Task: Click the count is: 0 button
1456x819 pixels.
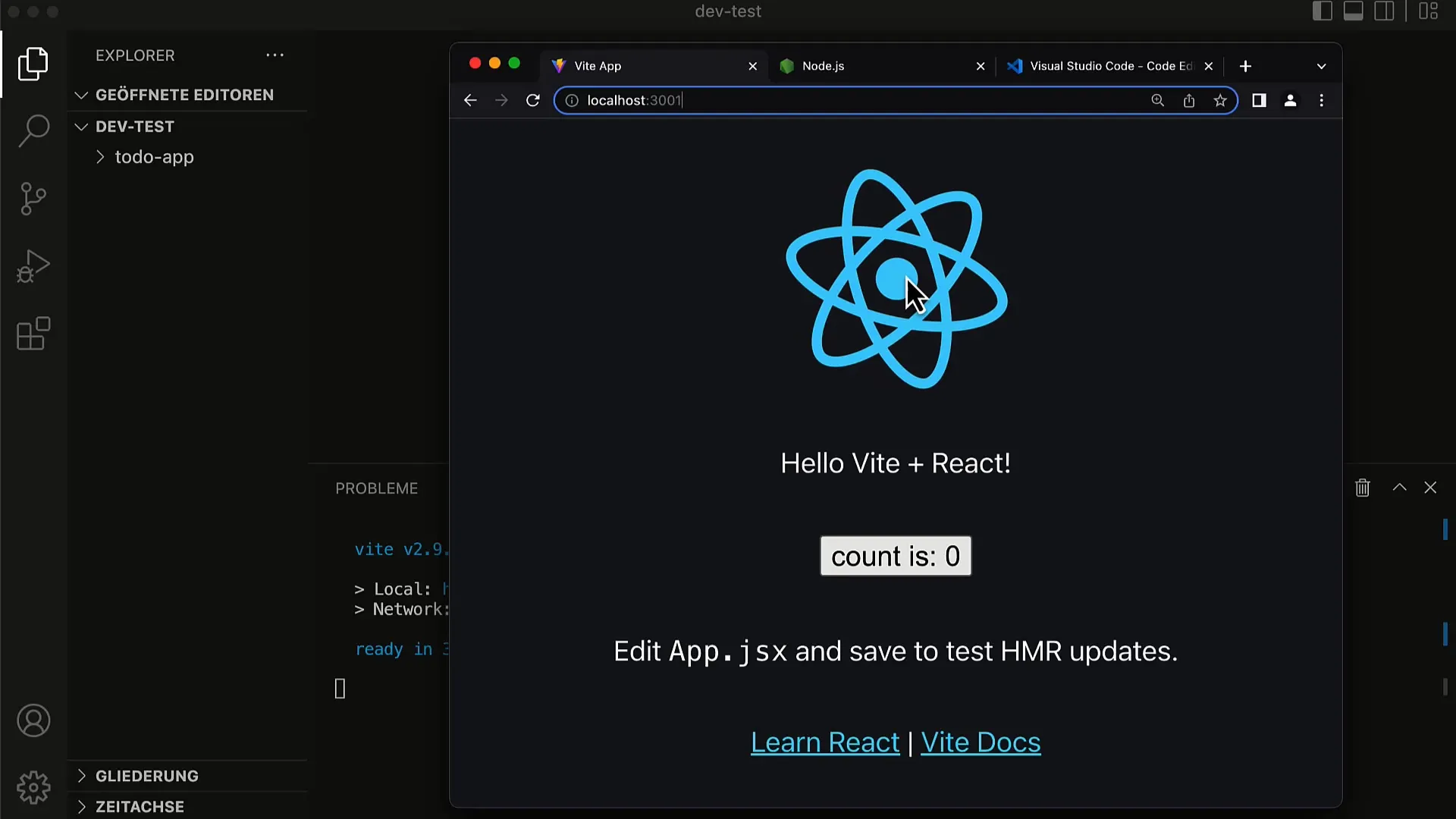Action: tap(896, 556)
